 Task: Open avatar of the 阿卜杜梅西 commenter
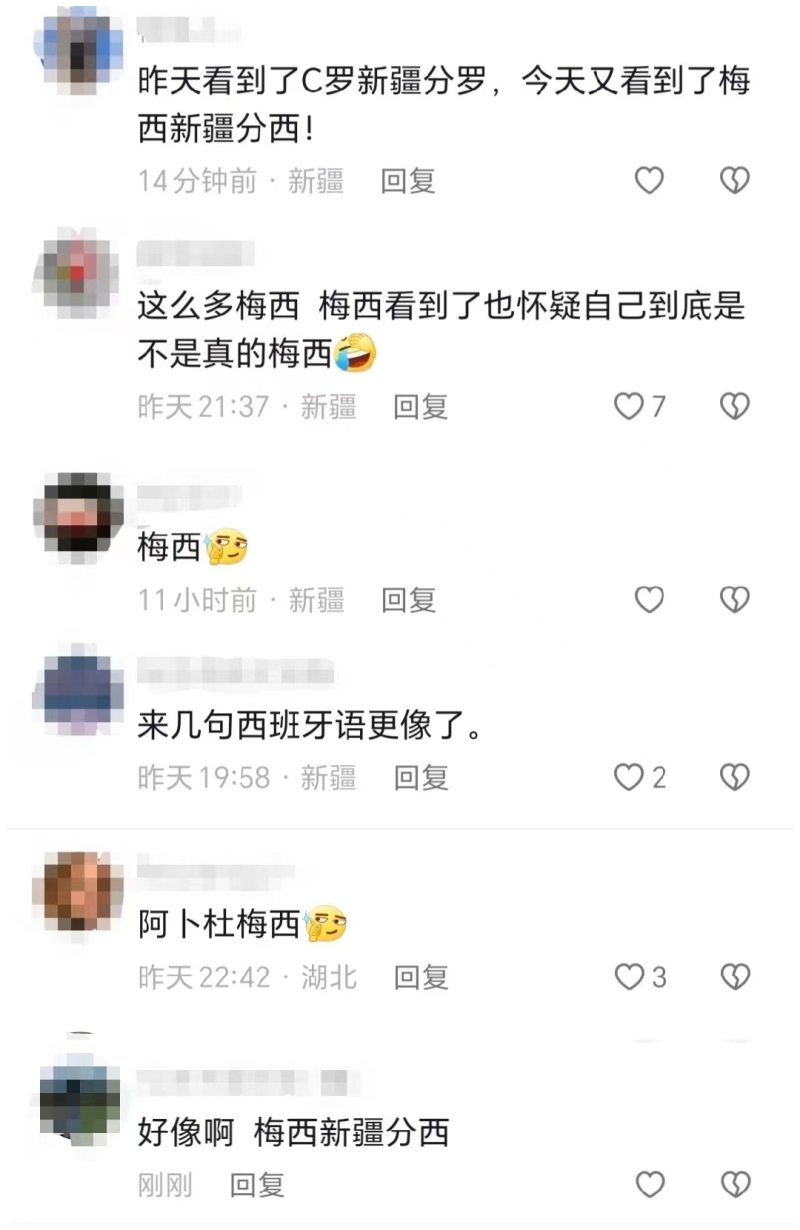point(78,892)
